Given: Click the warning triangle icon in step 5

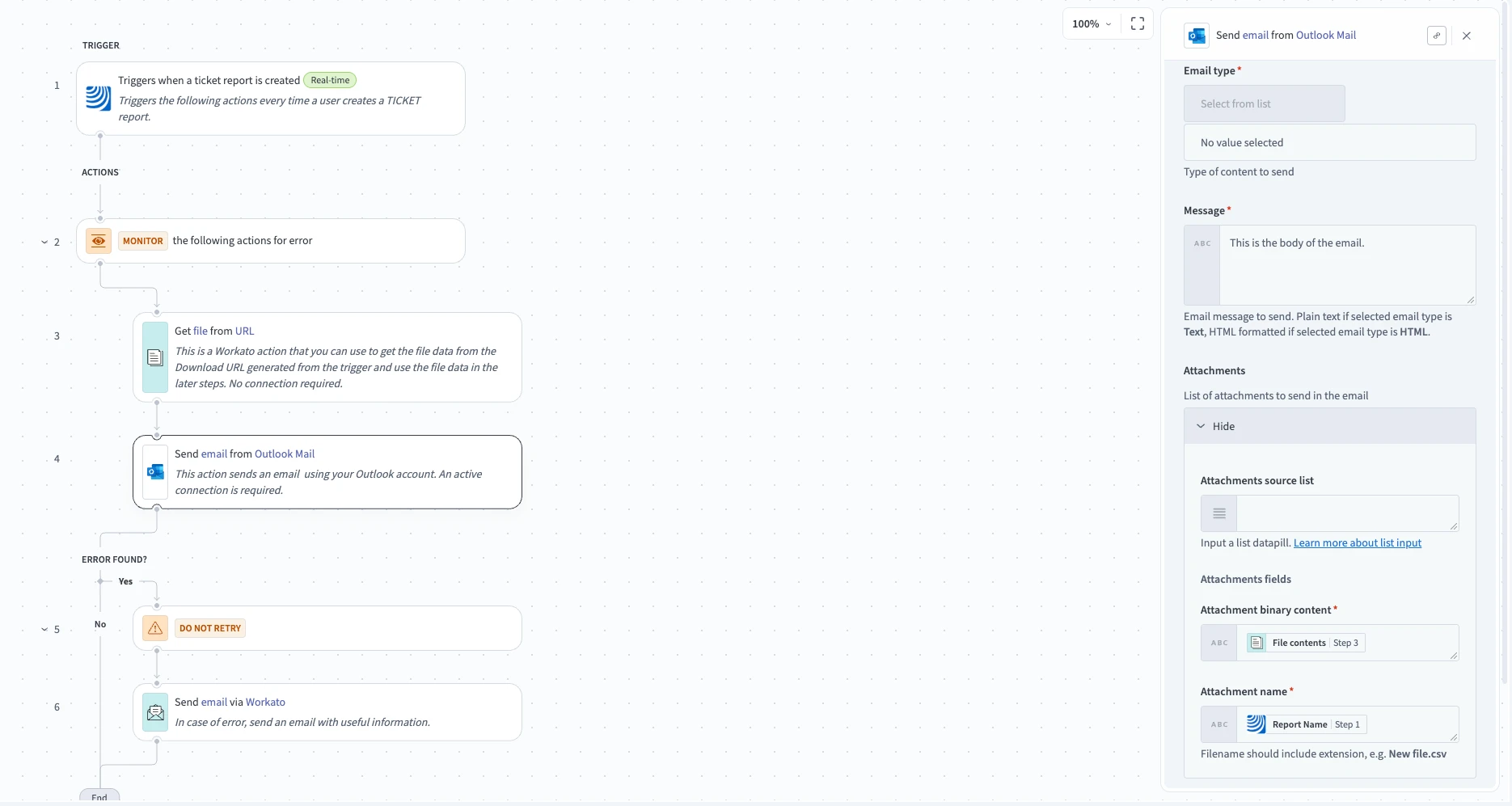Looking at the screenshot, I should 155,628.
